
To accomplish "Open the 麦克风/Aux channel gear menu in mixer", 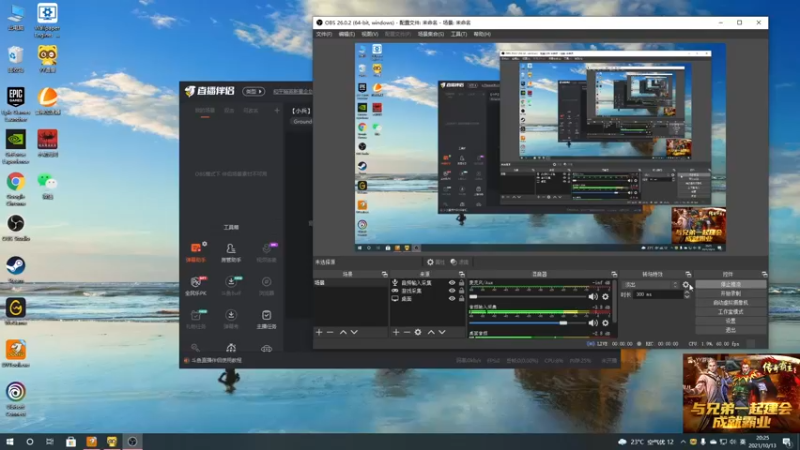I will tap(606, 296).
